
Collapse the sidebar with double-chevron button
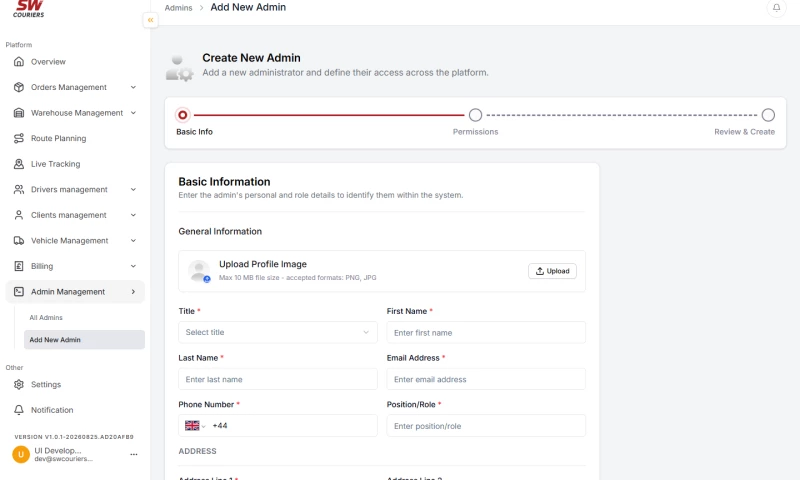(x=151, y=20)
